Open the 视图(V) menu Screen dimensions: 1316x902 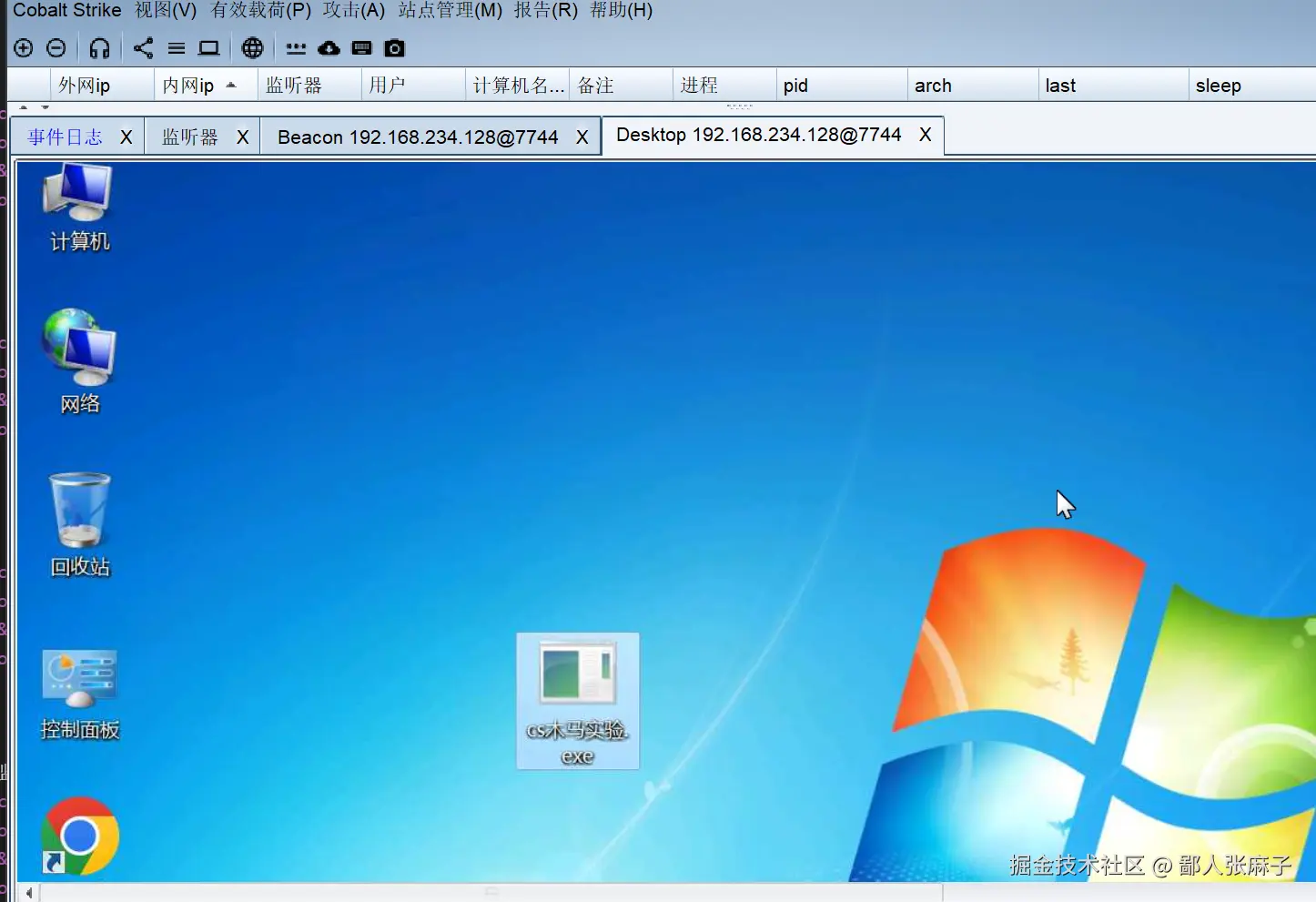tap(166, 11)
